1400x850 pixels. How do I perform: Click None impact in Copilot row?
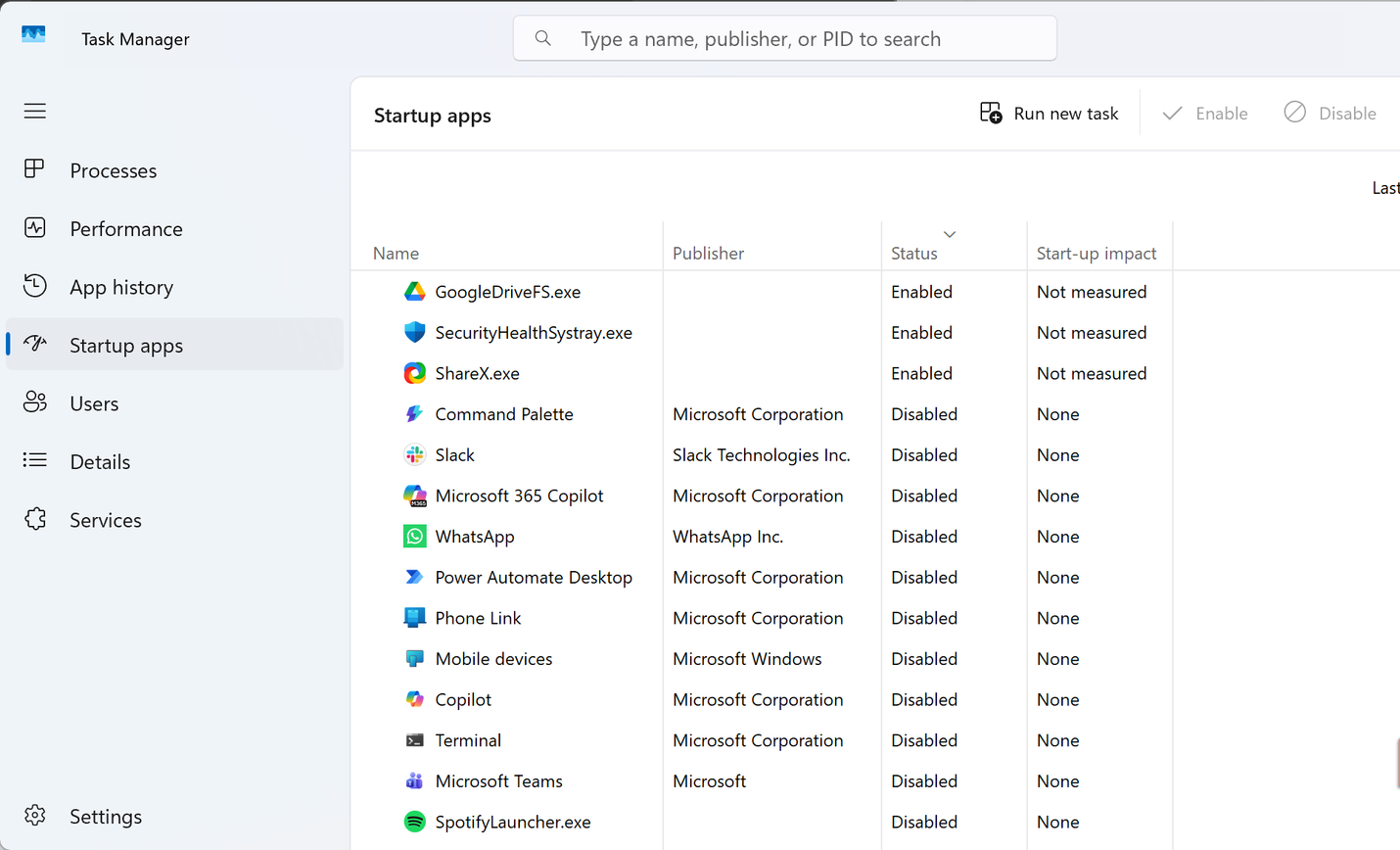(x=1057, y=699)
